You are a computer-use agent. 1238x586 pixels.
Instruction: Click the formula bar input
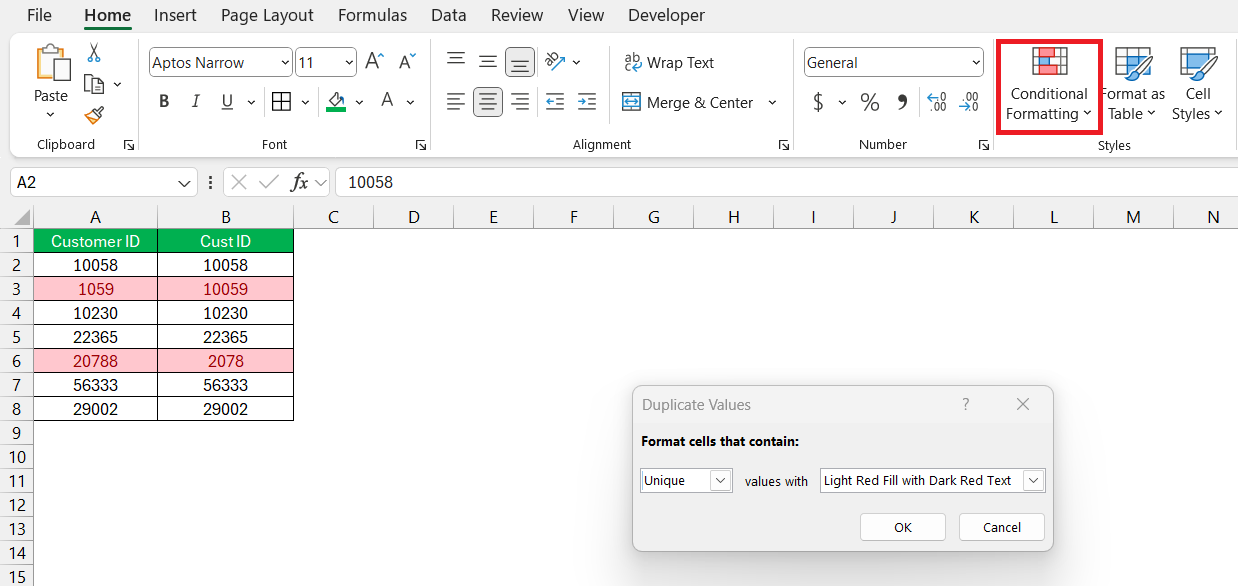click(x=786, y=182)
